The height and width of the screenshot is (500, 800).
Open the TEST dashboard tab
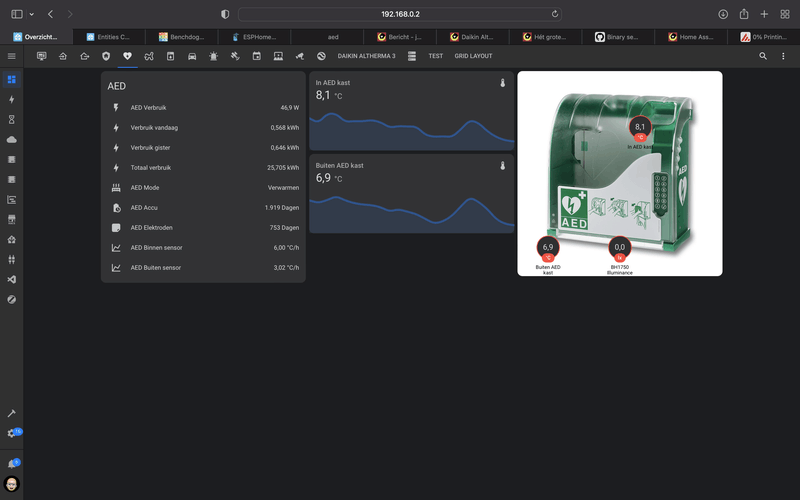(436, 56)
